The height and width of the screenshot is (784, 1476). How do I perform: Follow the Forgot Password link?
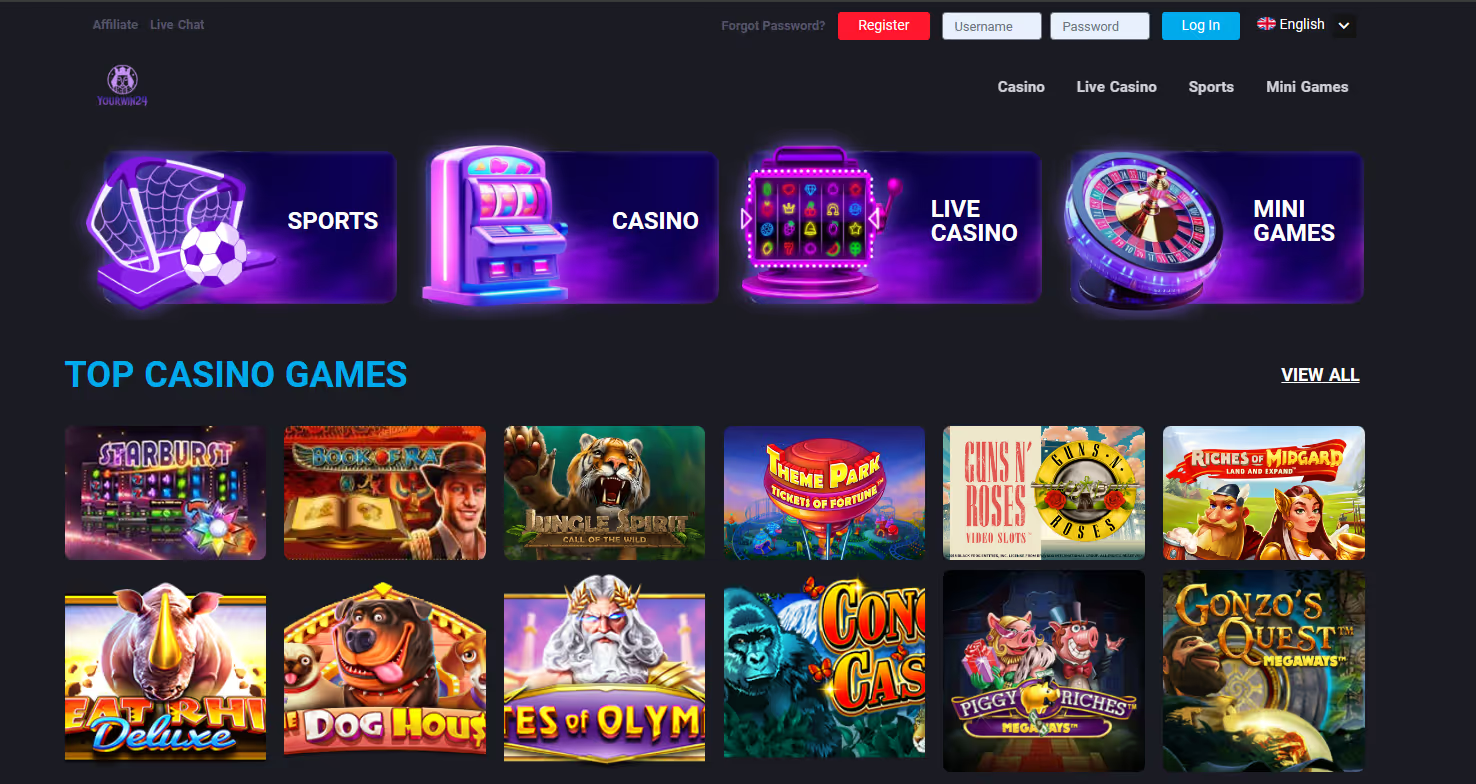click(773, 26)
